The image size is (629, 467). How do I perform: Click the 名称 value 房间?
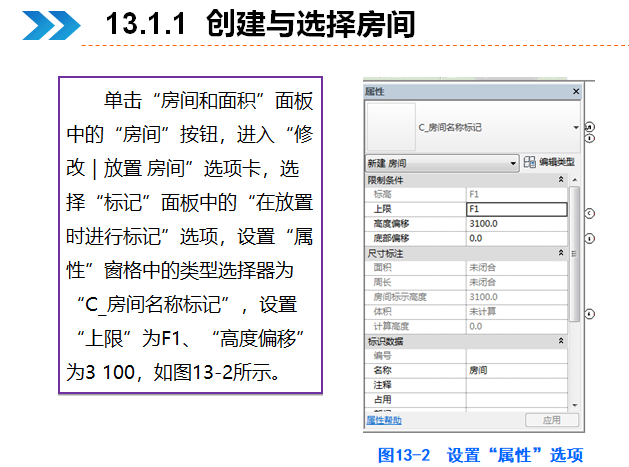517,370
